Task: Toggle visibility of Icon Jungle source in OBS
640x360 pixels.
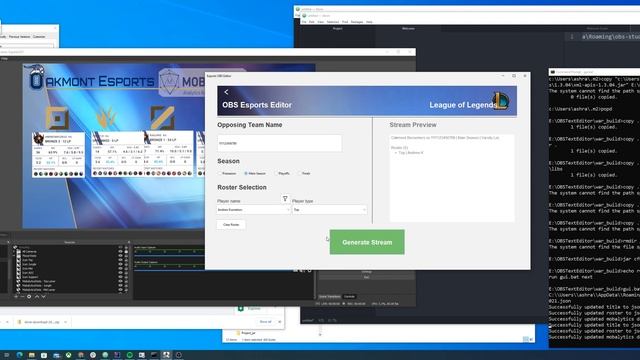Action: 120,264
